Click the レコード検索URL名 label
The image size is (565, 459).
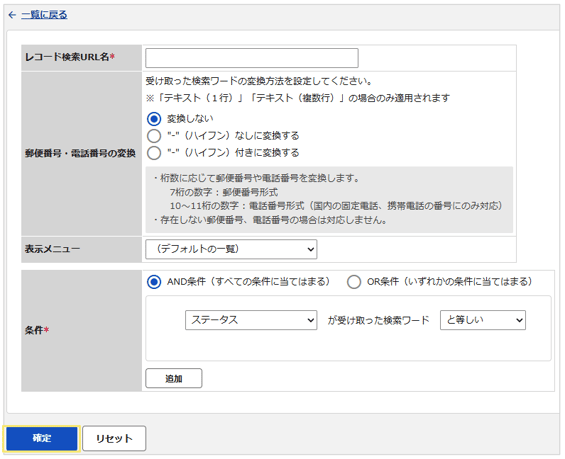(x=70, y=57)
